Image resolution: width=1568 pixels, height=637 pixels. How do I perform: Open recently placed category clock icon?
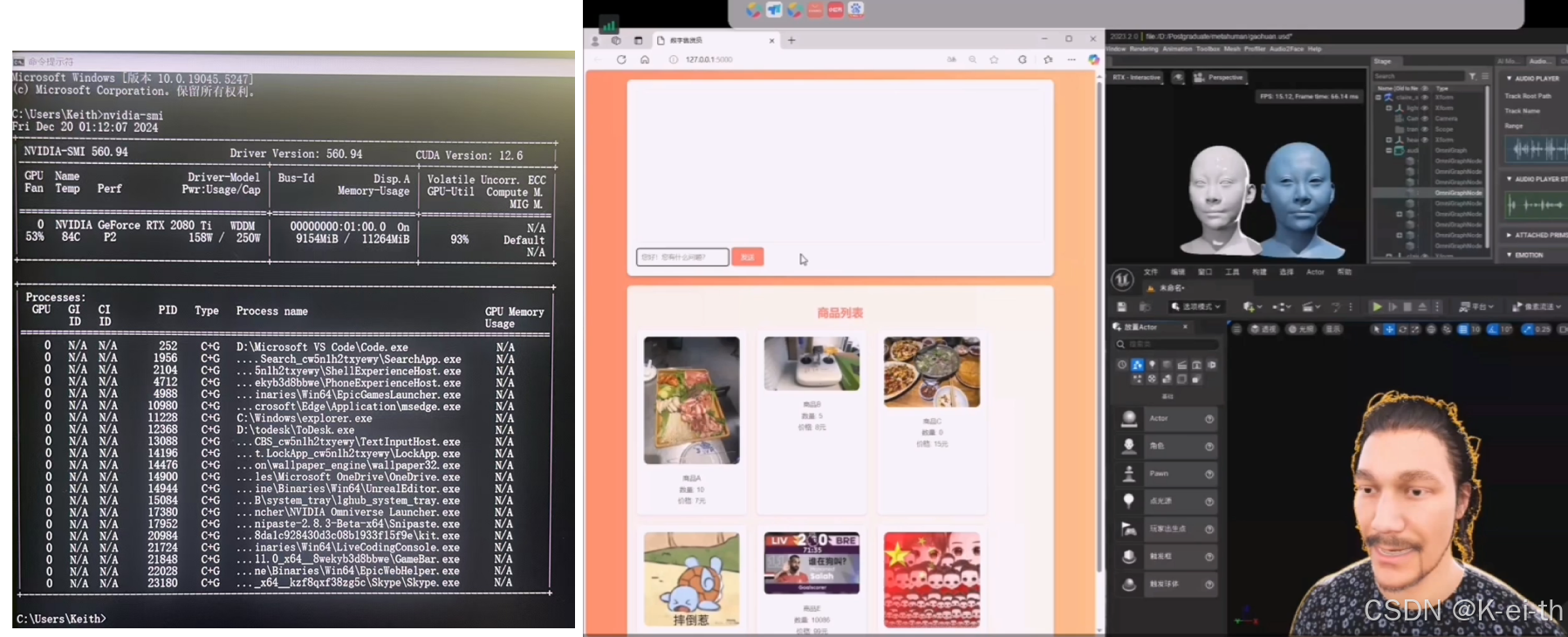(1122, 365)
